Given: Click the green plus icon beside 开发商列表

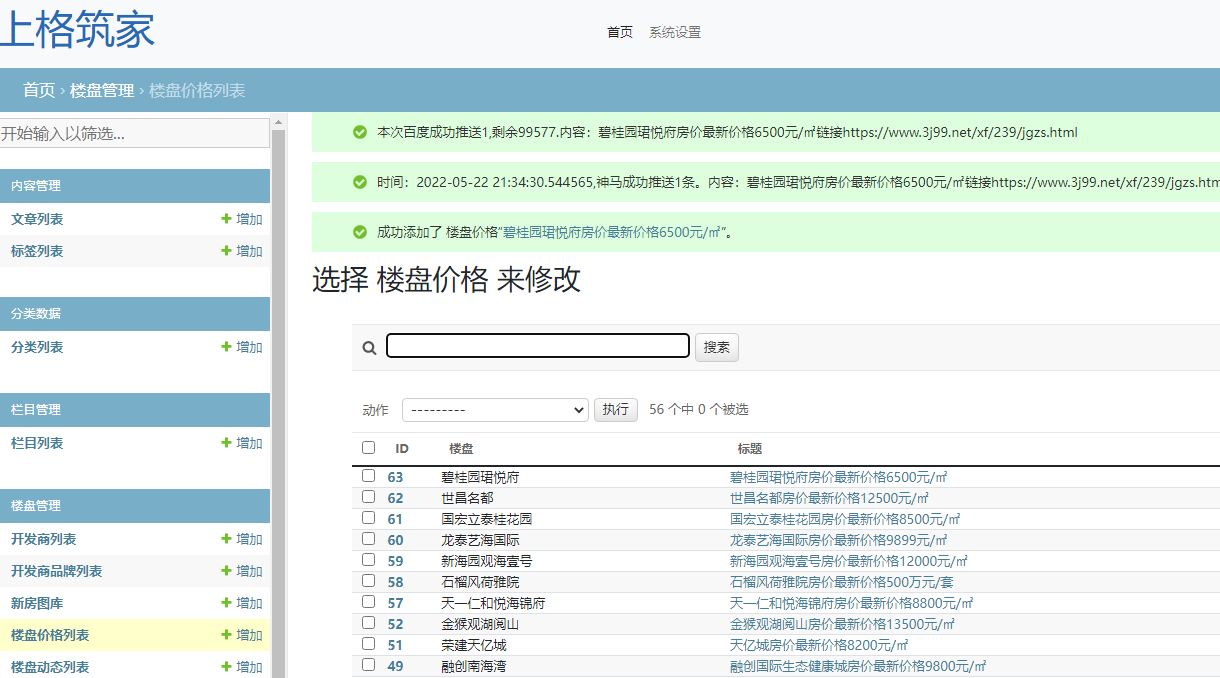Looking at the screenshot, I should pyautogui.click(x=227, y=539).
